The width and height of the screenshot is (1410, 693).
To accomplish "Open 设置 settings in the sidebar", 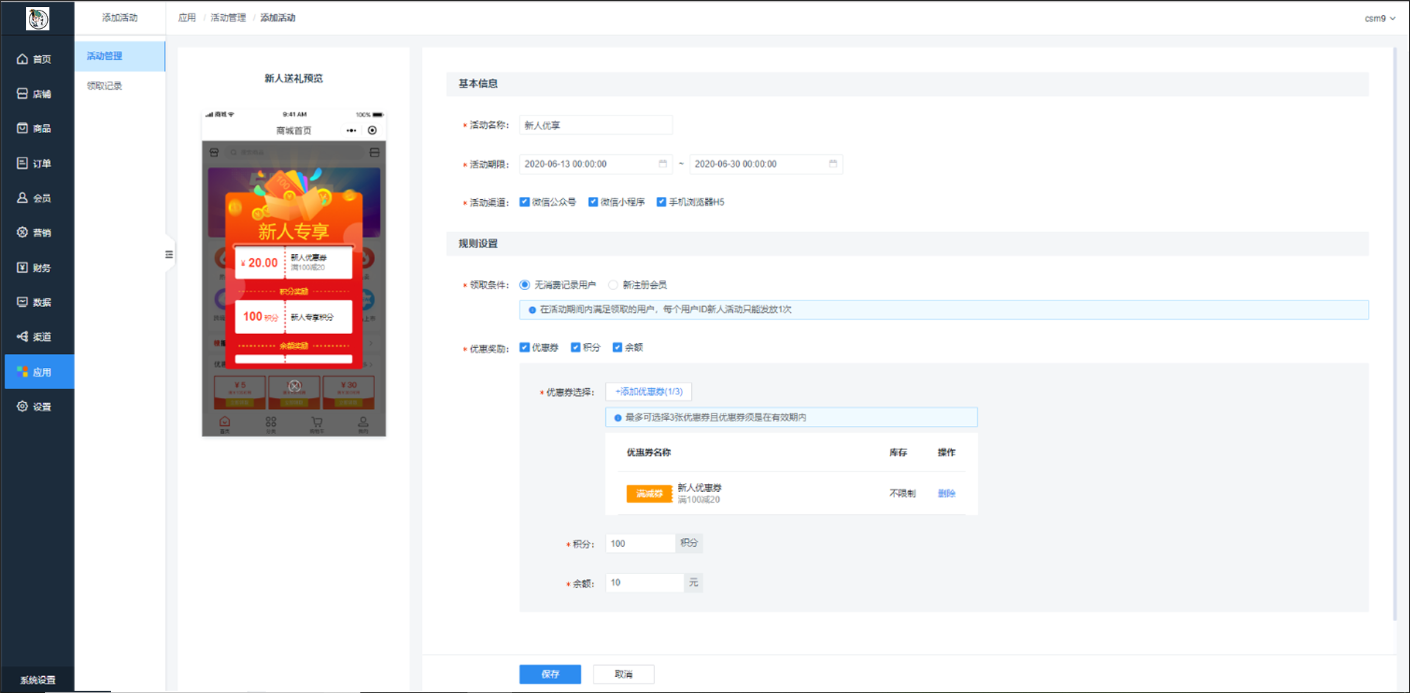I will [36, 407].
